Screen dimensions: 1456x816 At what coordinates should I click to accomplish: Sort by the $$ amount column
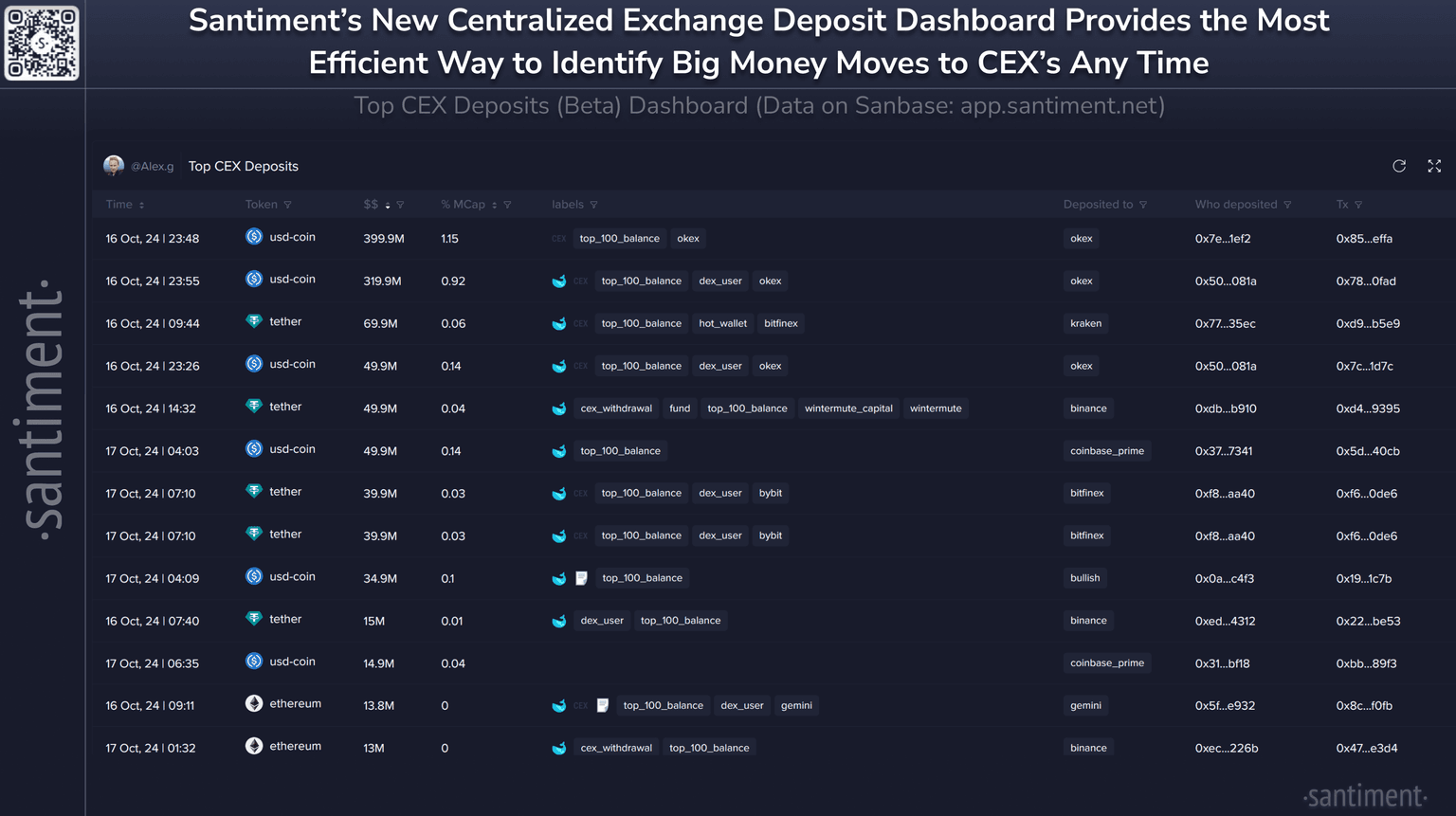tap(387, 205)
